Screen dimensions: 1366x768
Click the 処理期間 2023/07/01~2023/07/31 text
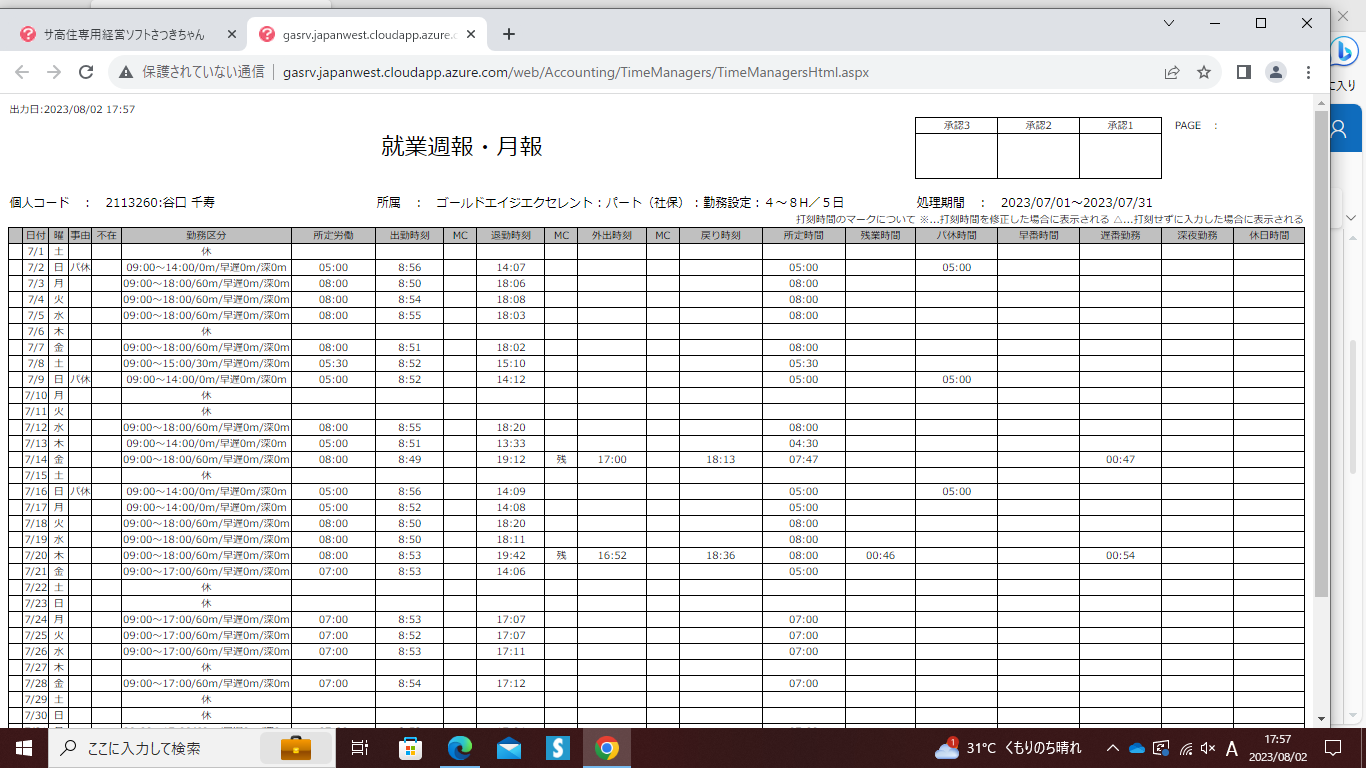[x=1034, y=202]
